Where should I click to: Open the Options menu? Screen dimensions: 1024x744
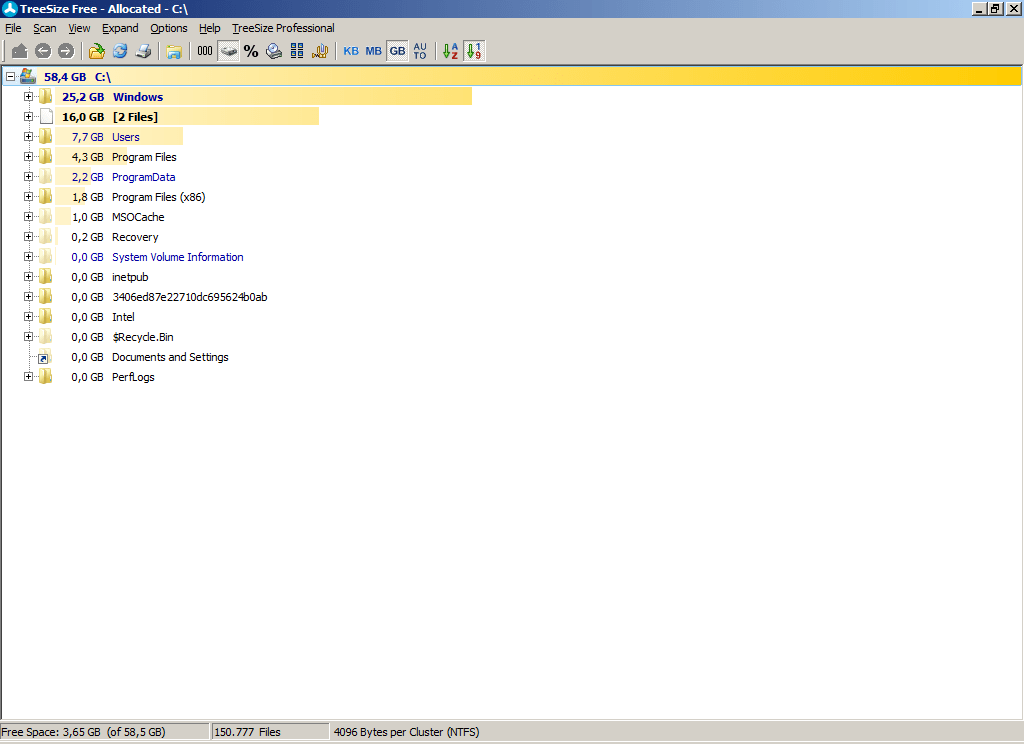[x=168, y=28]
